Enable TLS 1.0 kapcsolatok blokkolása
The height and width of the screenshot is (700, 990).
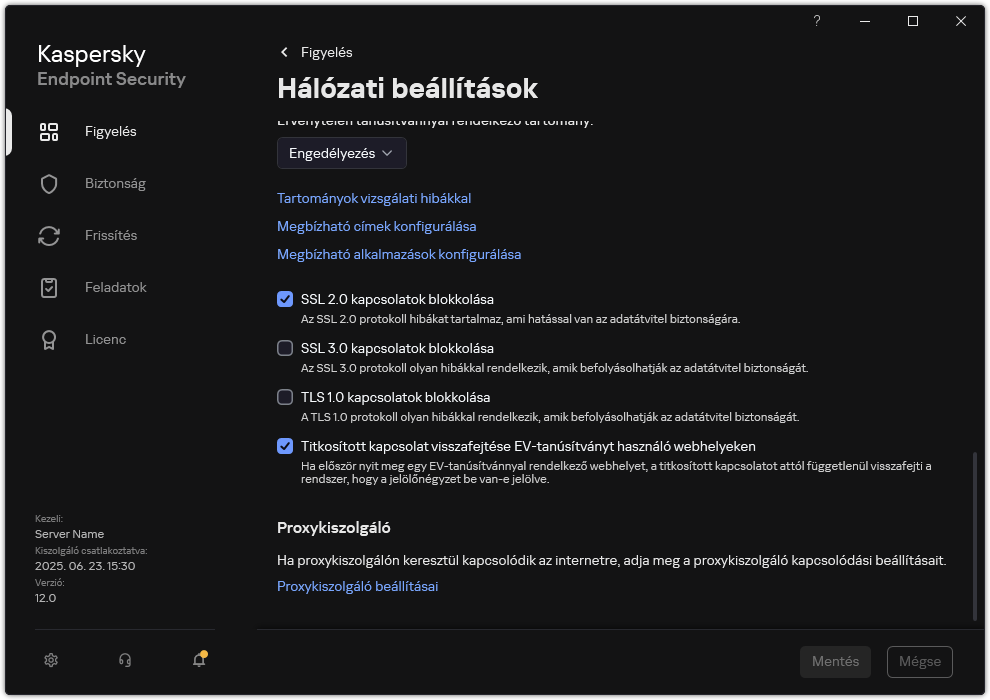point(285,397)
